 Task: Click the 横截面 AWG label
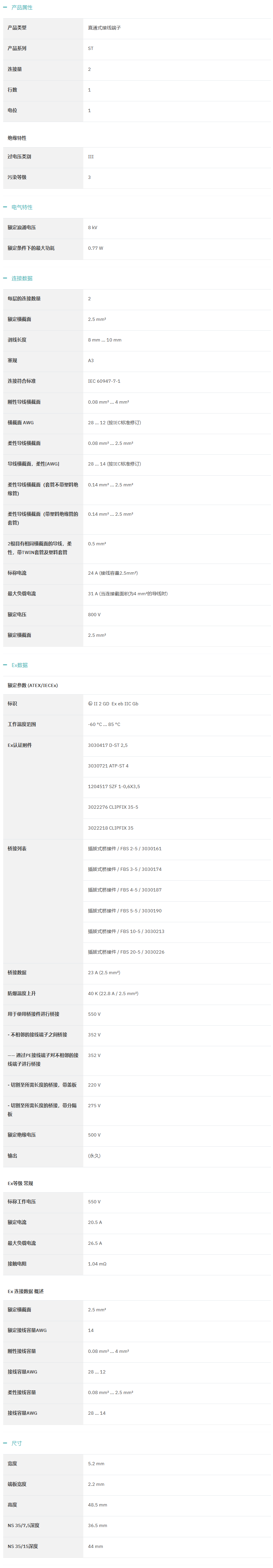click(x=21, y=423)
